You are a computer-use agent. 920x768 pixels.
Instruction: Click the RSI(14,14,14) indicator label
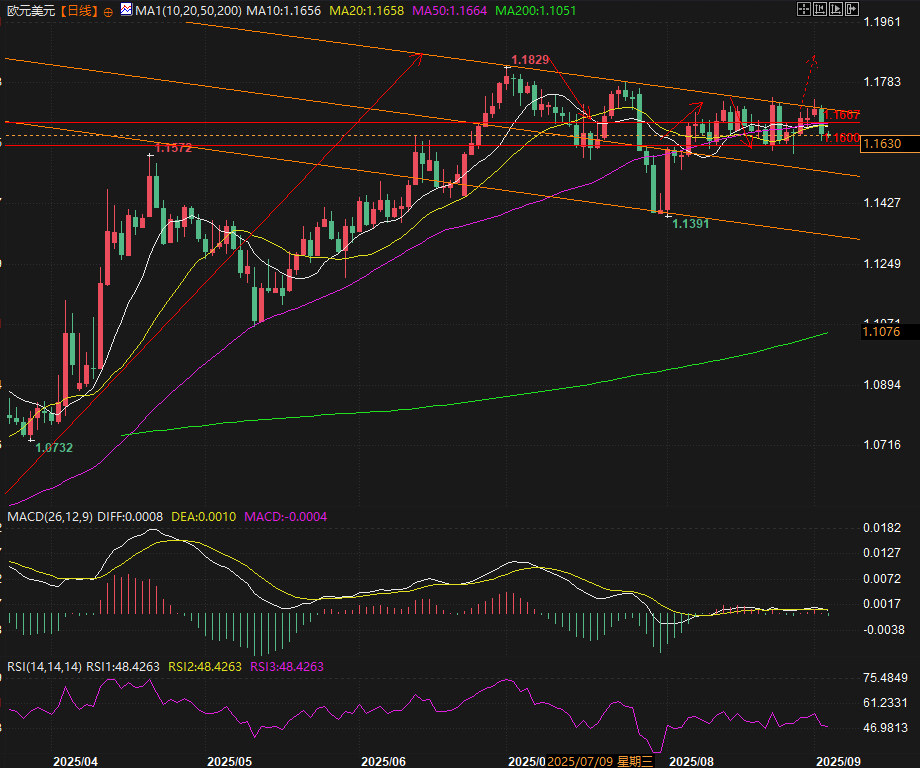coord(45,667)
